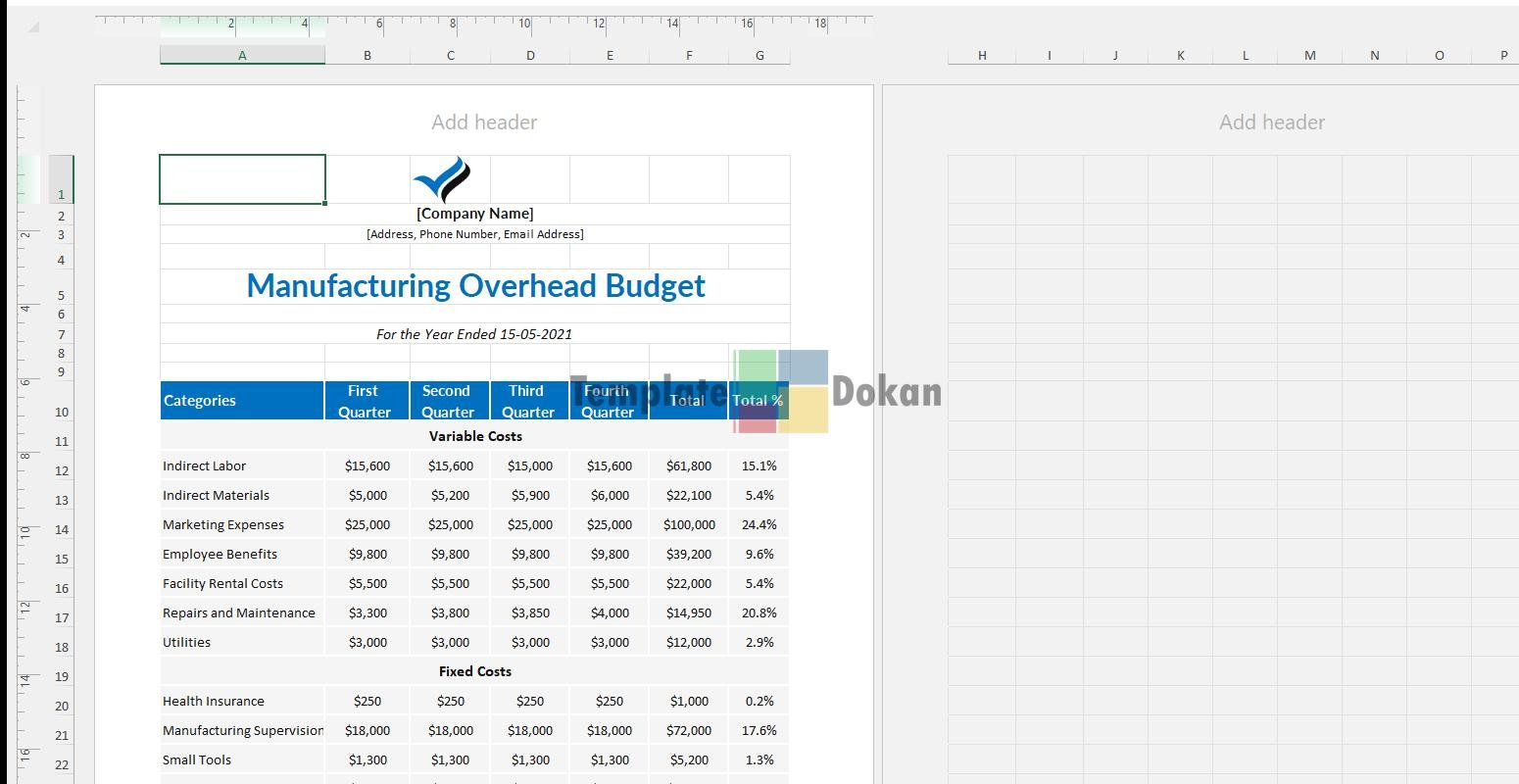Click the Manufacturing Overhead Budget title cell
Viewport: 1519px width, 784px height.
point(475,286)
